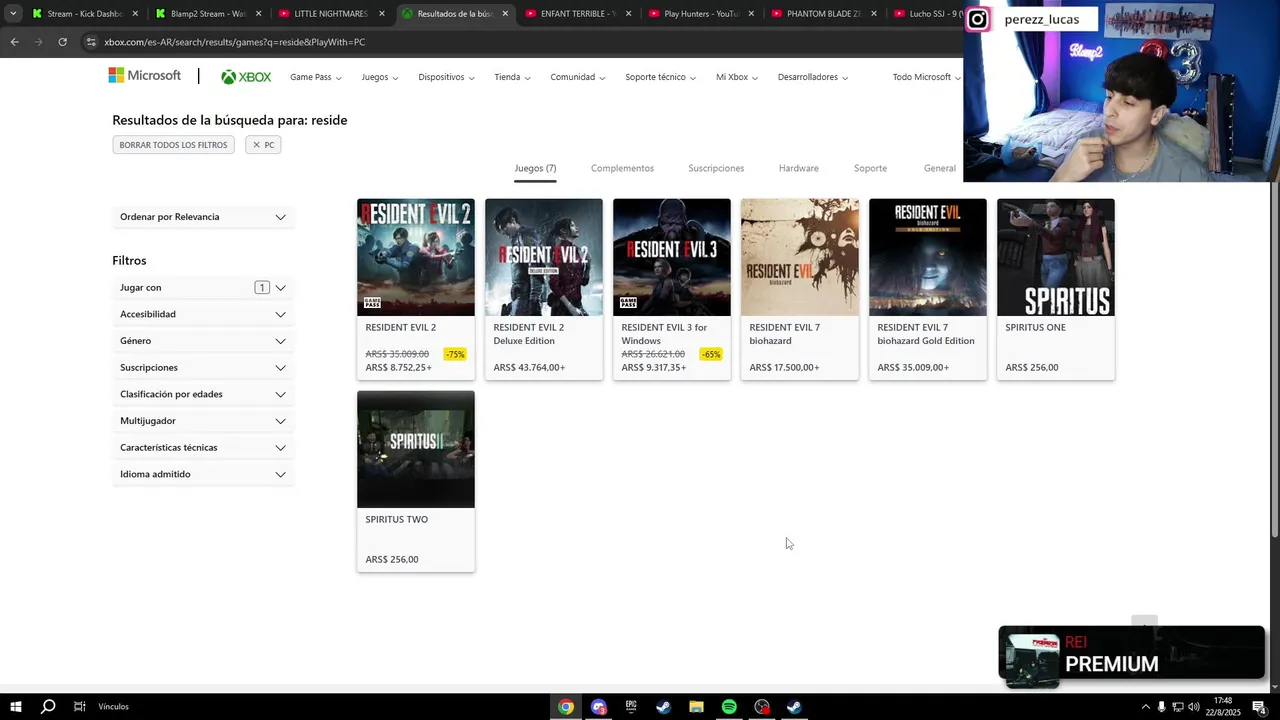Open the last Steam icon on taskbar

coord(794,707)
